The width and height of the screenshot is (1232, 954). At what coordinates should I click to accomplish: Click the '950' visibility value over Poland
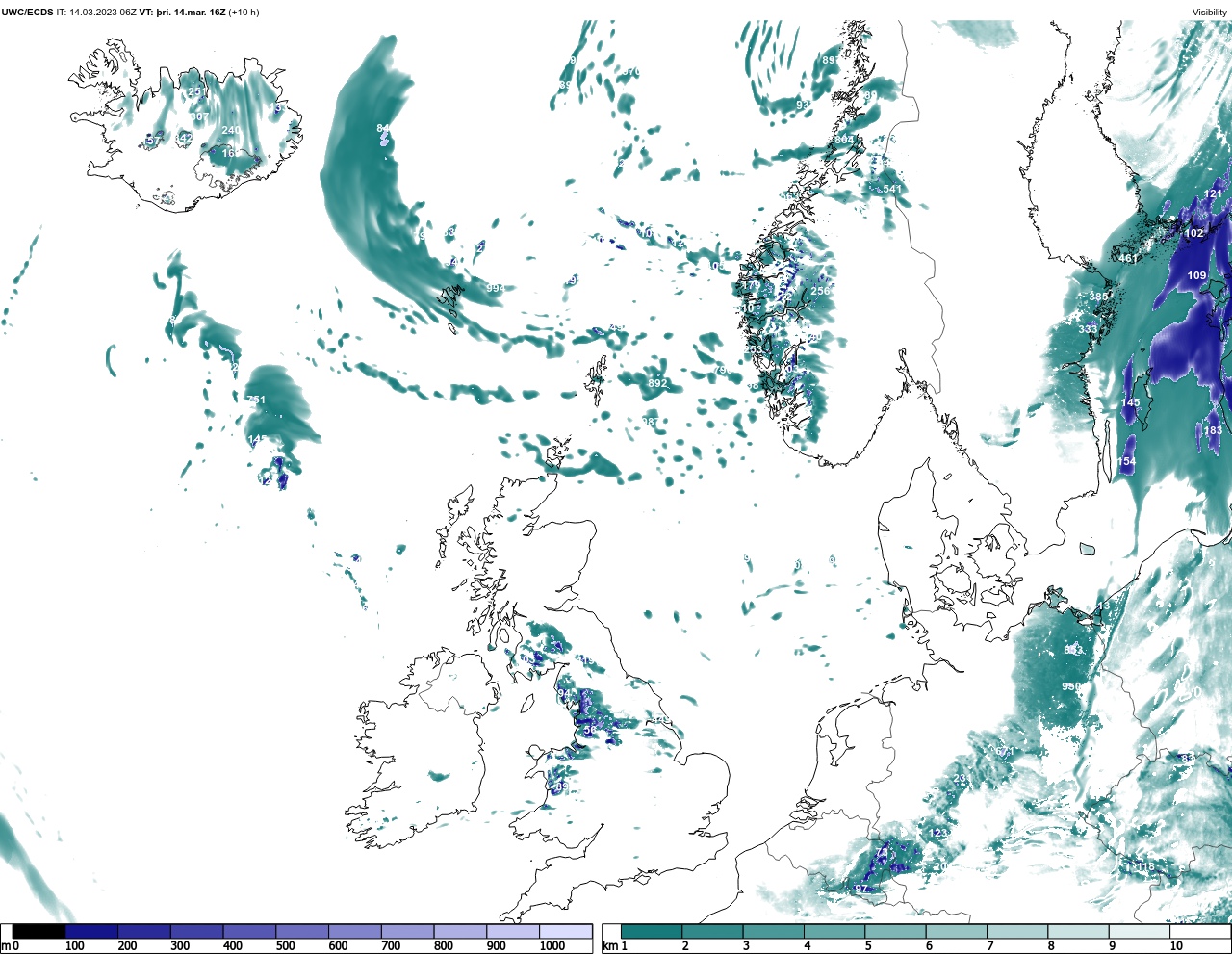pos(1070,686)
